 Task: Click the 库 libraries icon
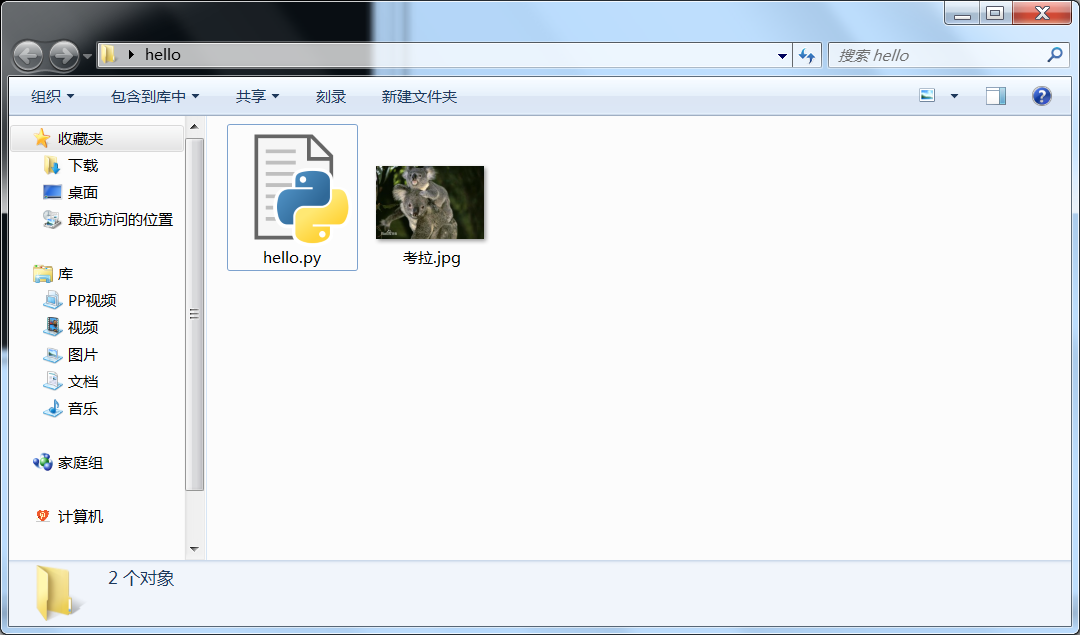point(43,274)
